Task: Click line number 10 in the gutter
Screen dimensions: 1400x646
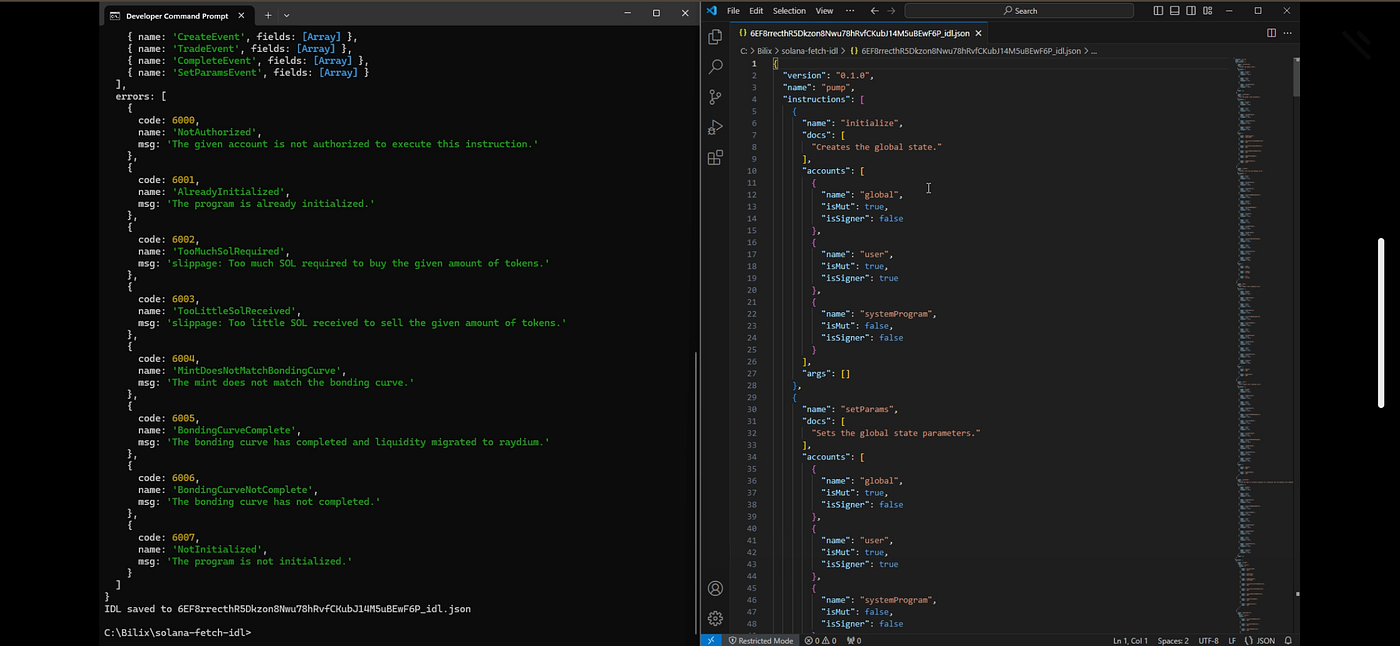Action: (x=753, y=171)
